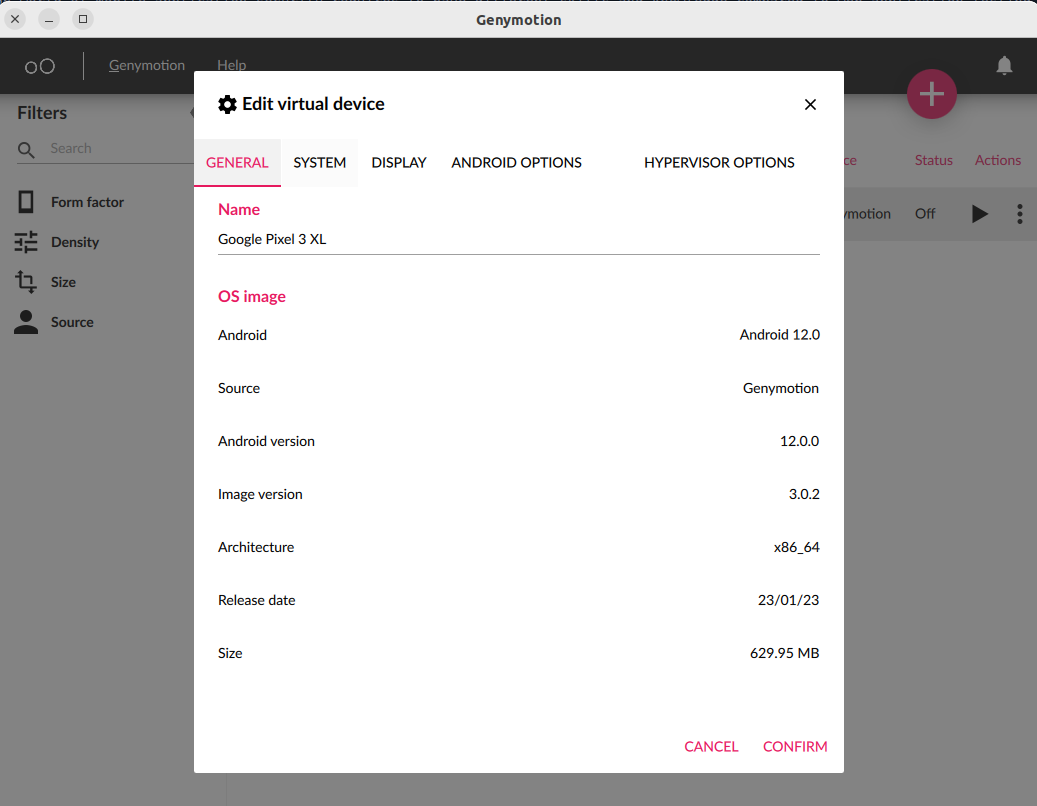This screenshot has width=1037, height=806.
Task: Switch to the System tab
Action: pos(319,163)
